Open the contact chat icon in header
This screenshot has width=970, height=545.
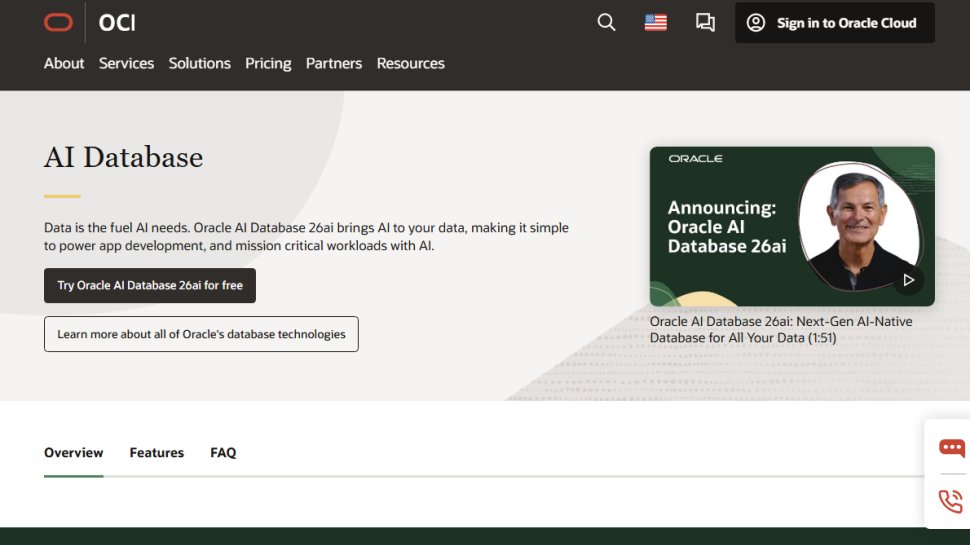coord(705,22)
